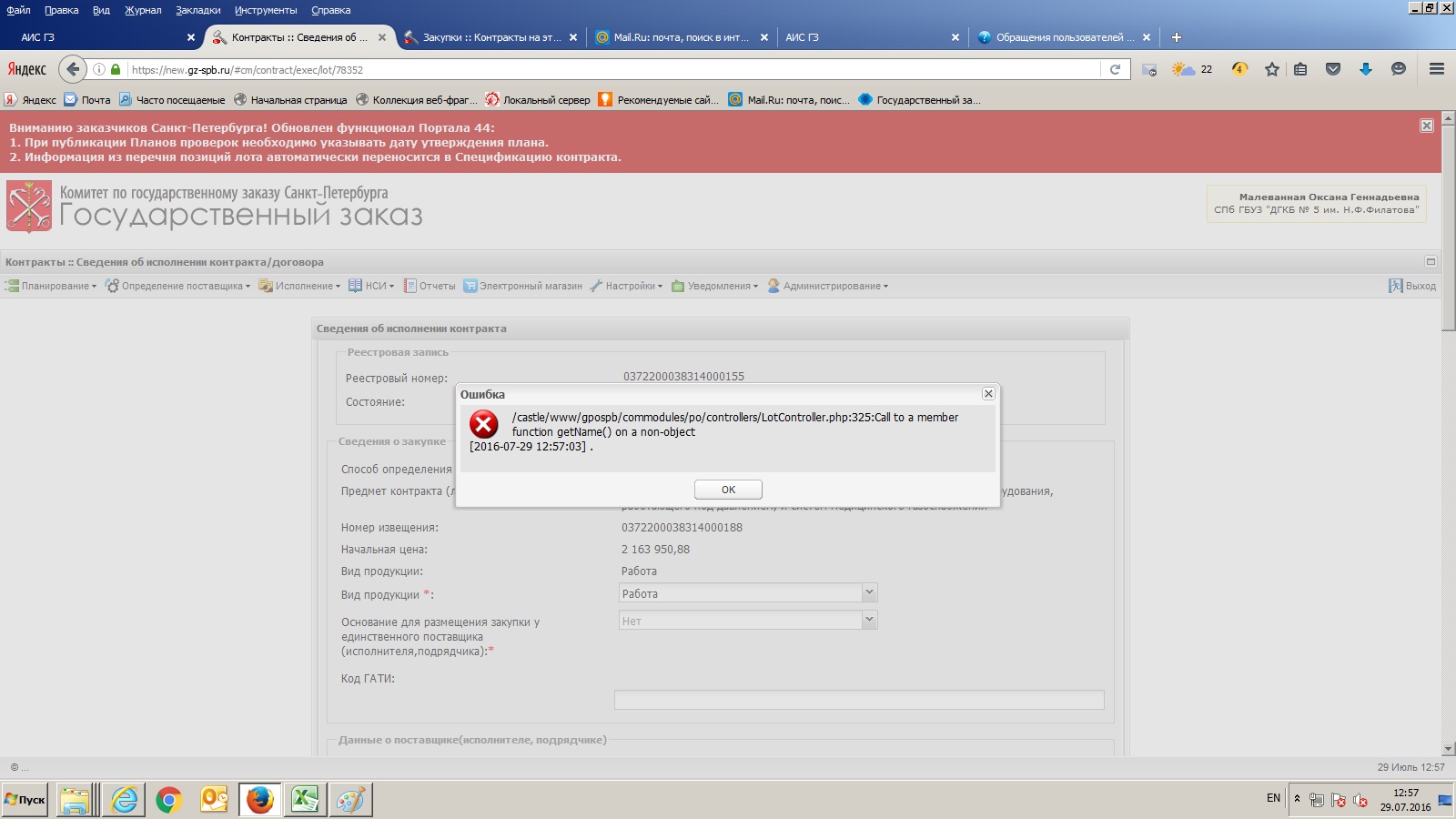Click the green padlock security icon
This screenshot has height=819, width=1456.
coord(116,69)
